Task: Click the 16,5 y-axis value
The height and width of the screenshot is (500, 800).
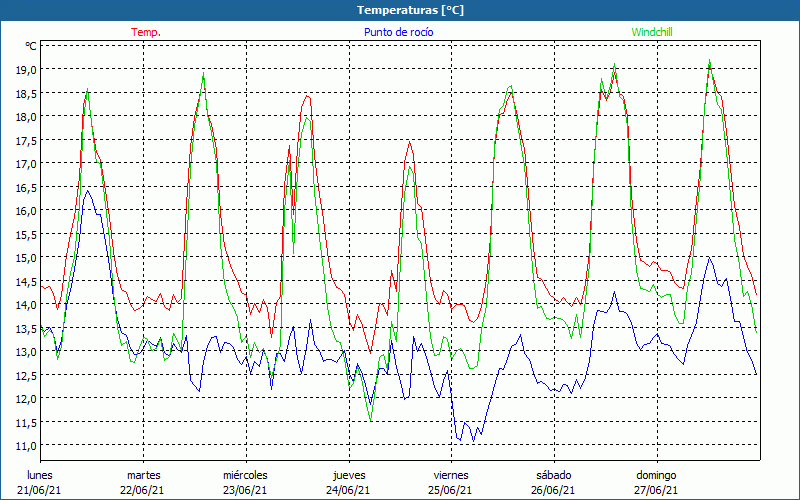Action: (x=26, y=187)
